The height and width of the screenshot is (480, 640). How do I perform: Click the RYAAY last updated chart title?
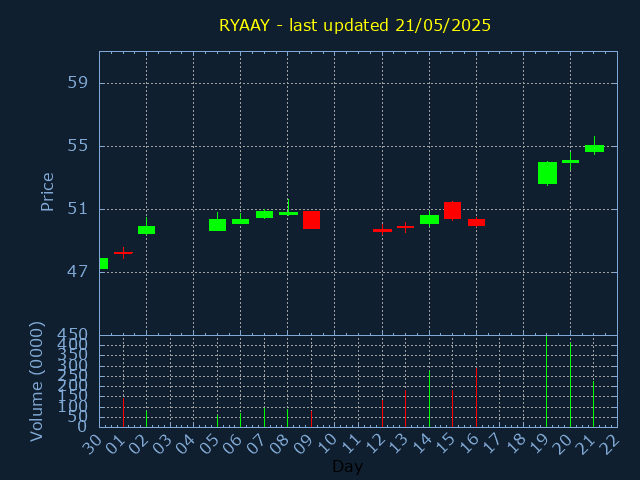click(355, 25)
